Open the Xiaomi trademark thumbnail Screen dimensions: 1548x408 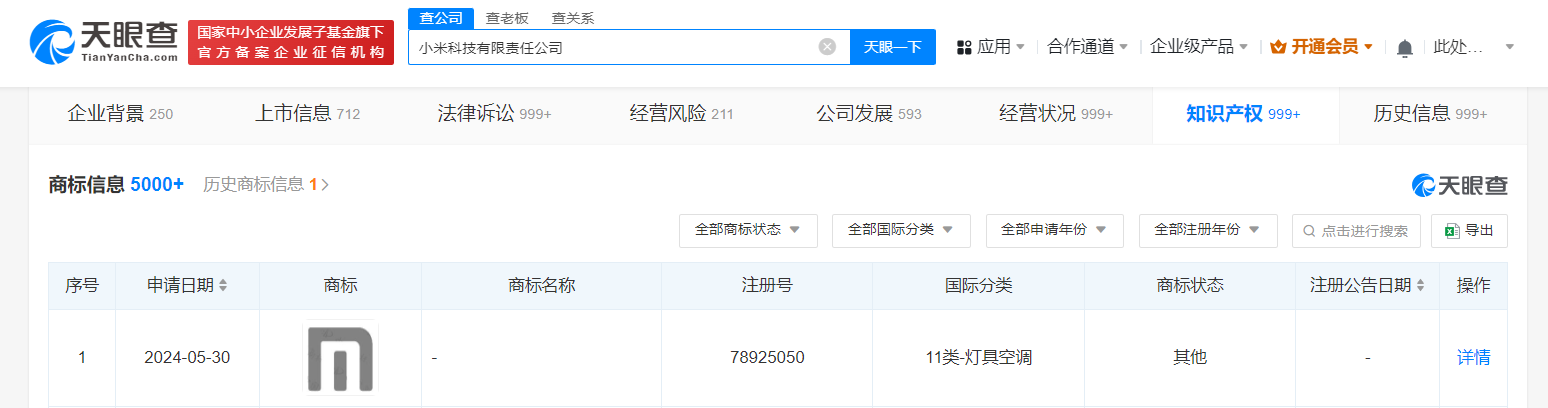(x=340, y=357)
